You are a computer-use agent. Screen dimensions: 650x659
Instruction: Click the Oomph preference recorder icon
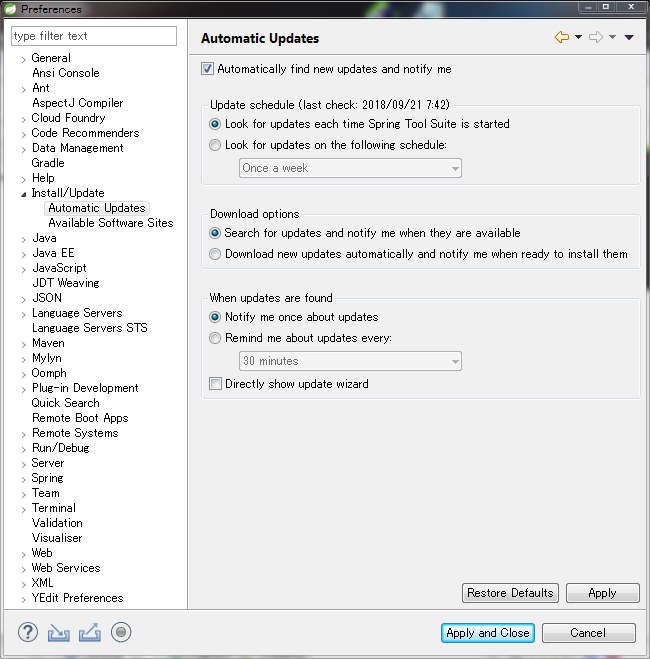121,632
